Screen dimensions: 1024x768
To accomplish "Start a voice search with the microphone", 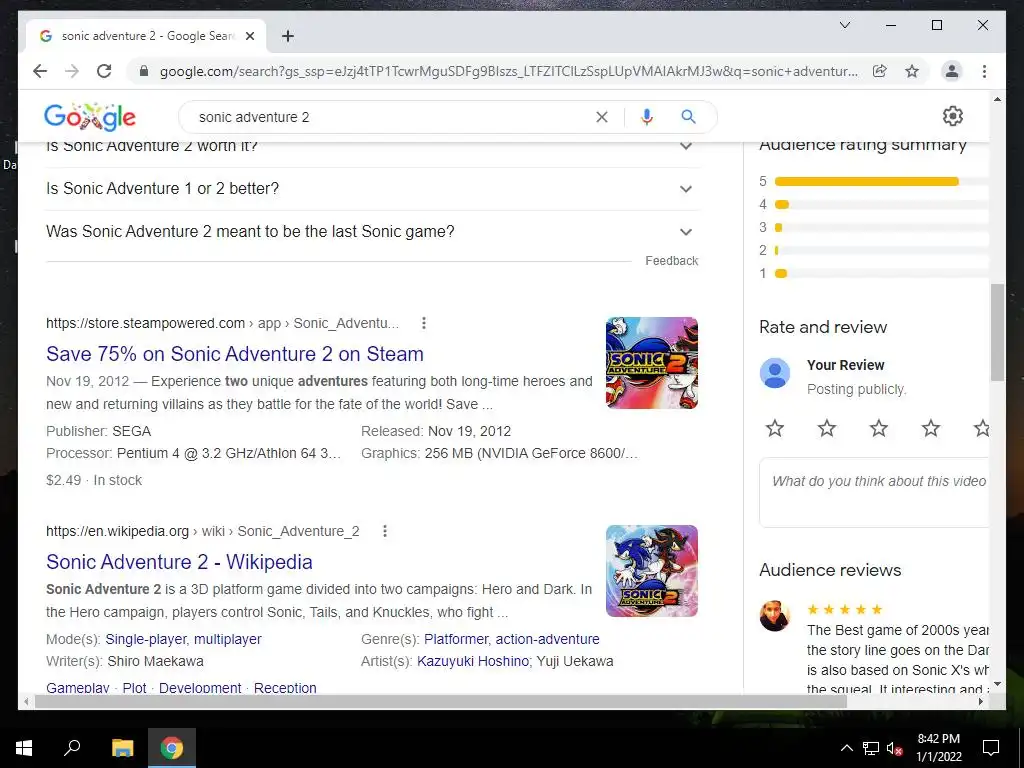I will point(647,117).
